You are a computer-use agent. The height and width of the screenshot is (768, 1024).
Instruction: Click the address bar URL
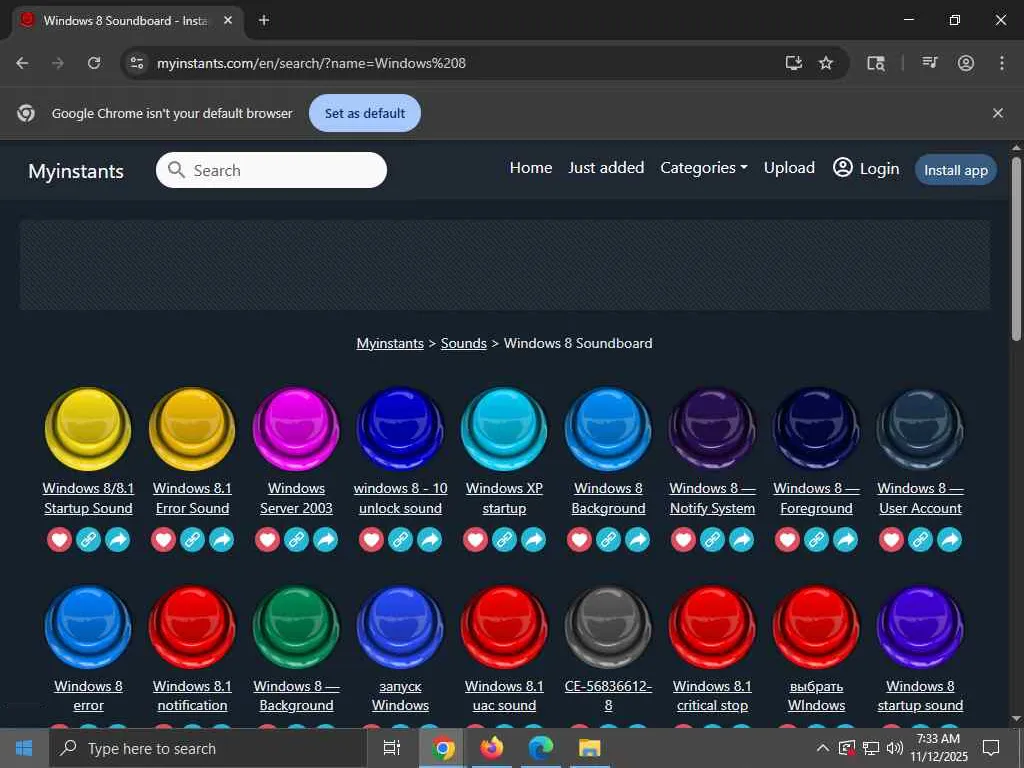(311, 63)
